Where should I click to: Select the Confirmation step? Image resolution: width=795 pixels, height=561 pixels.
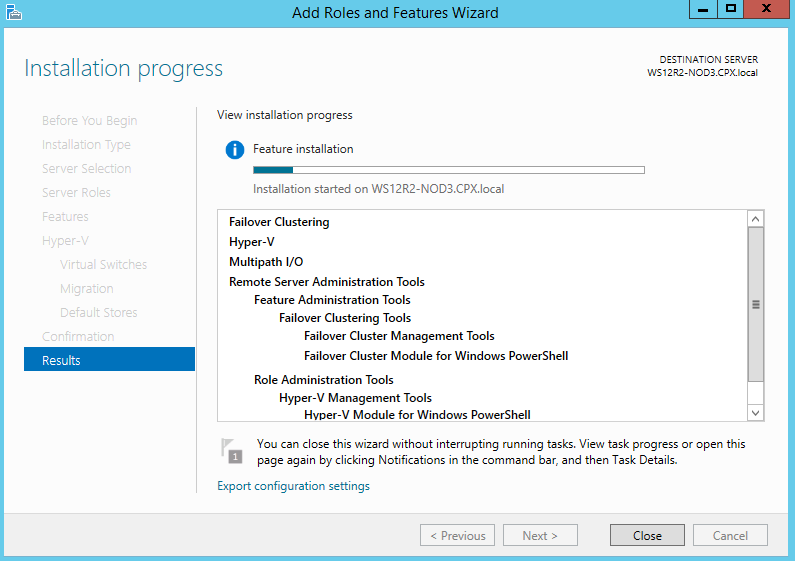78,336
